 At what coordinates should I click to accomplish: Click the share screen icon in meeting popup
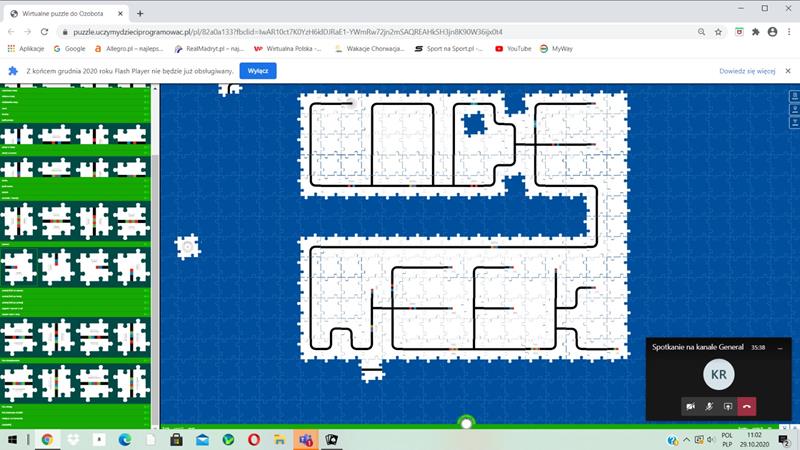[x=728, y=406]
